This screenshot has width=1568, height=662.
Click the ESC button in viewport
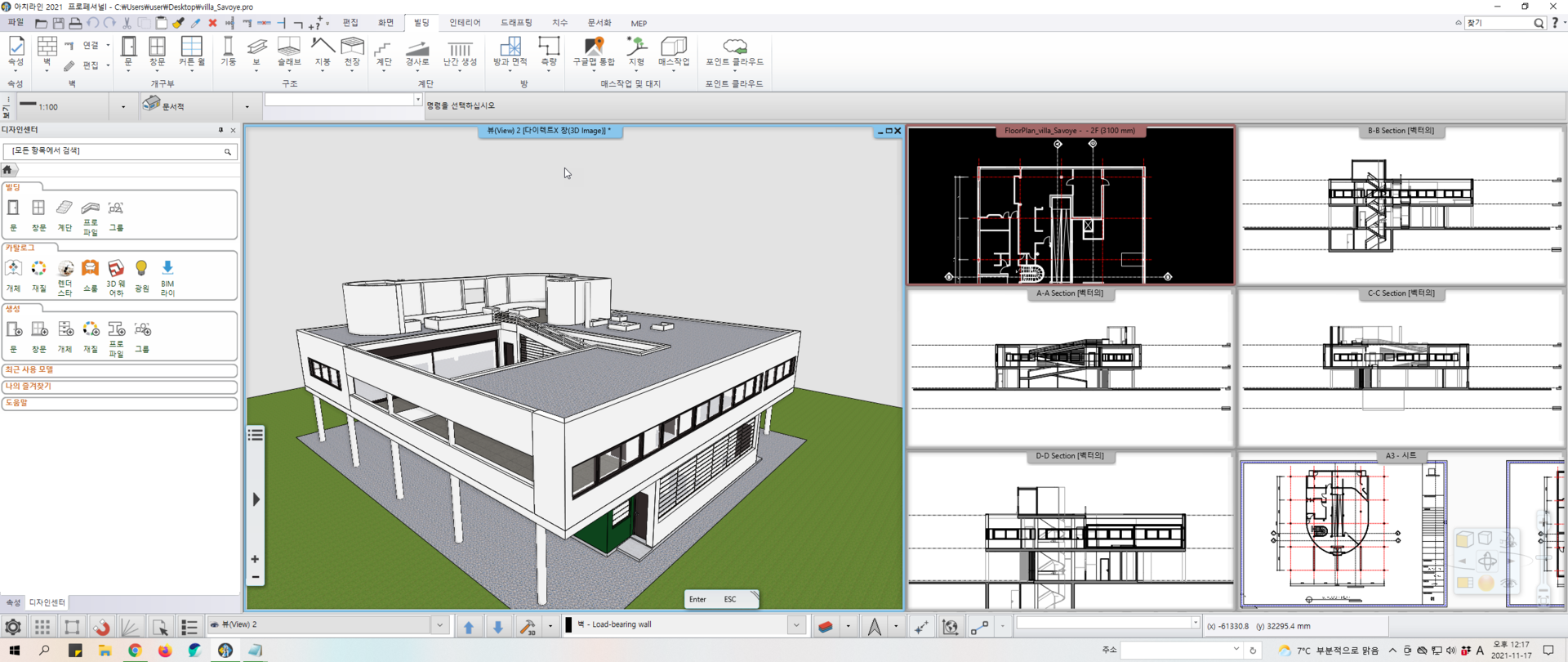[x=730, y=599]
